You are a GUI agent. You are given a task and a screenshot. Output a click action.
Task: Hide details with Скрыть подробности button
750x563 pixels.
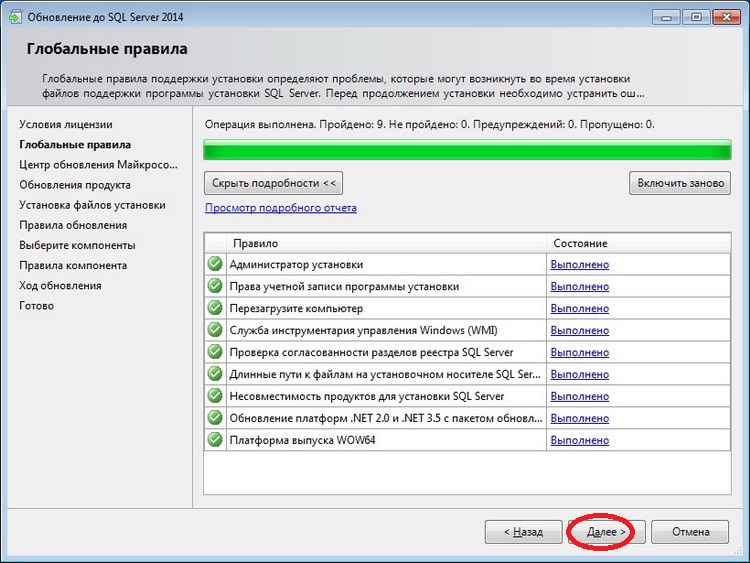point(274,183)
